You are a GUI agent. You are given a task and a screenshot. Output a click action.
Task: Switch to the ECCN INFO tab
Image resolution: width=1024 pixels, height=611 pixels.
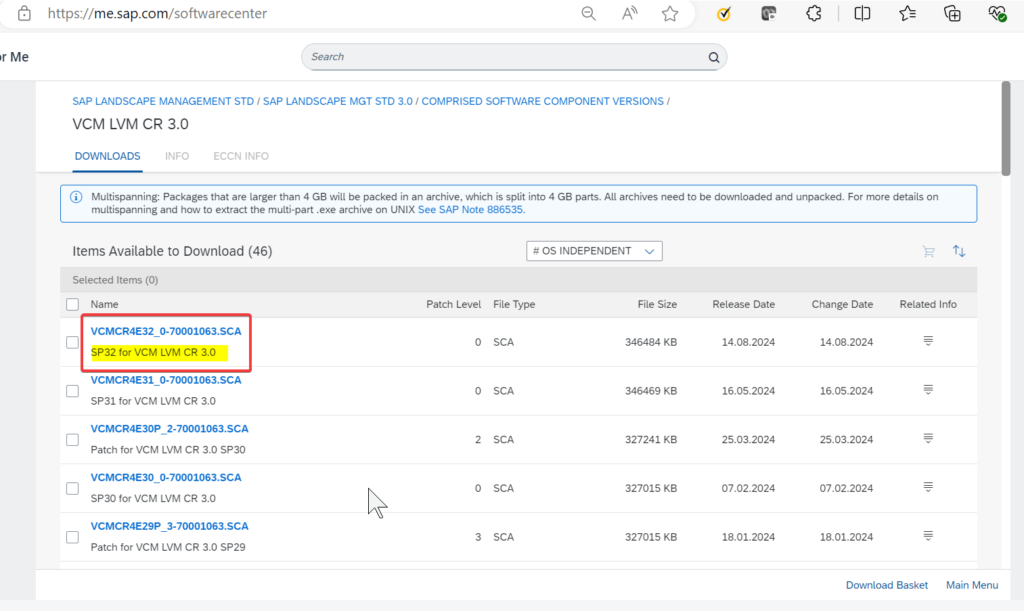(241, 156)
